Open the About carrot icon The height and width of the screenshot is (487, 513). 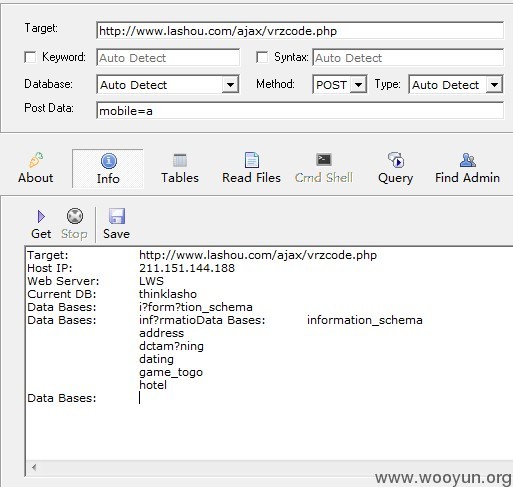pyautogui.click(x=36, y=160)
